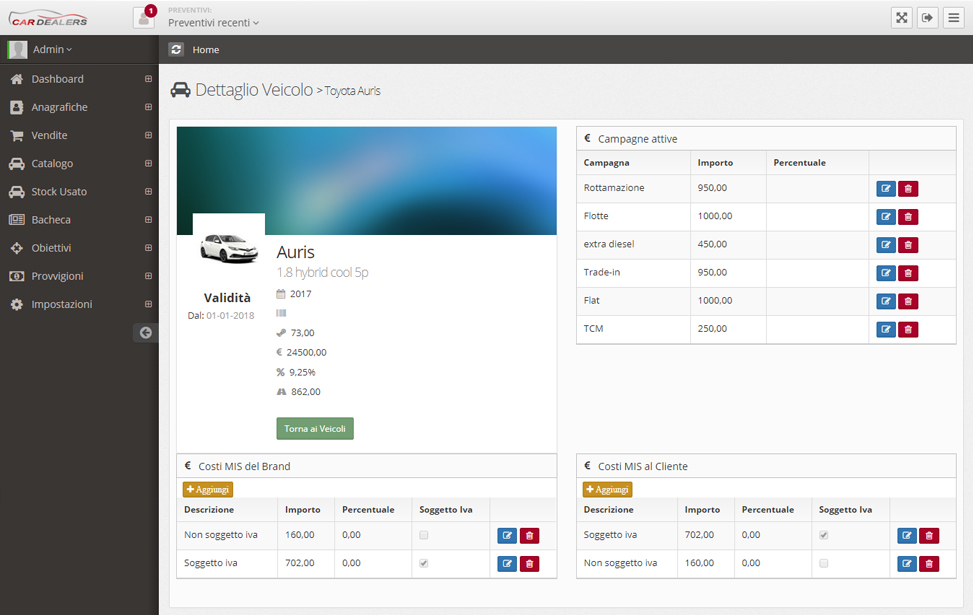Click the refresh icon beside Home

[x=176, y=50]
